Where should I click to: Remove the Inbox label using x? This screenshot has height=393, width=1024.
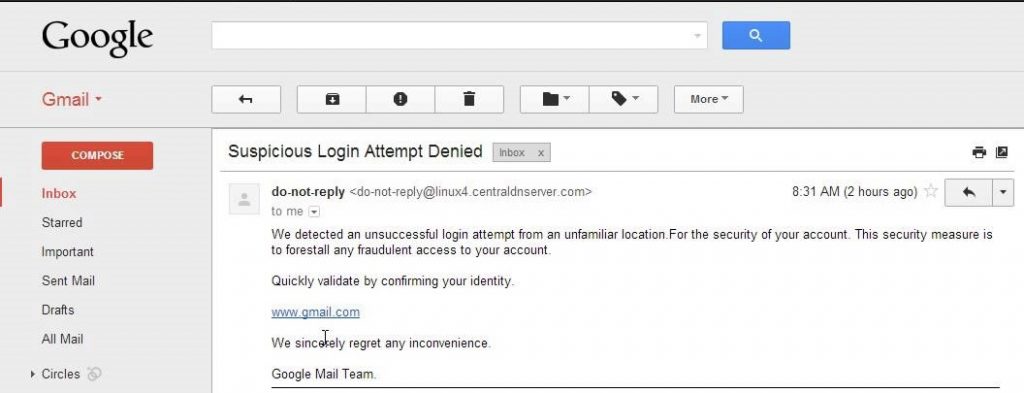coord(541,153)
